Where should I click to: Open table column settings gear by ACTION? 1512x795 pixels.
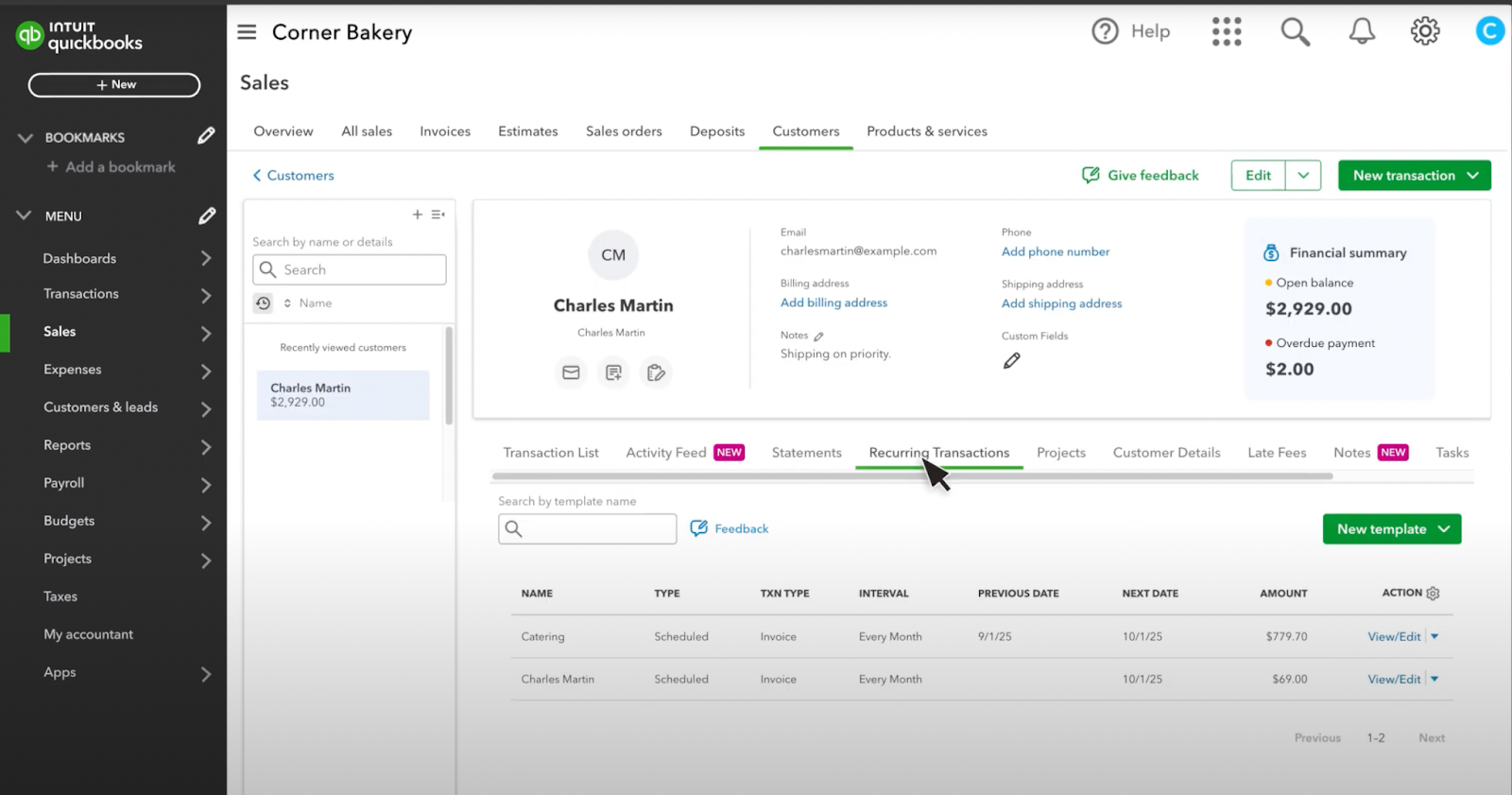coord(1433,593)
